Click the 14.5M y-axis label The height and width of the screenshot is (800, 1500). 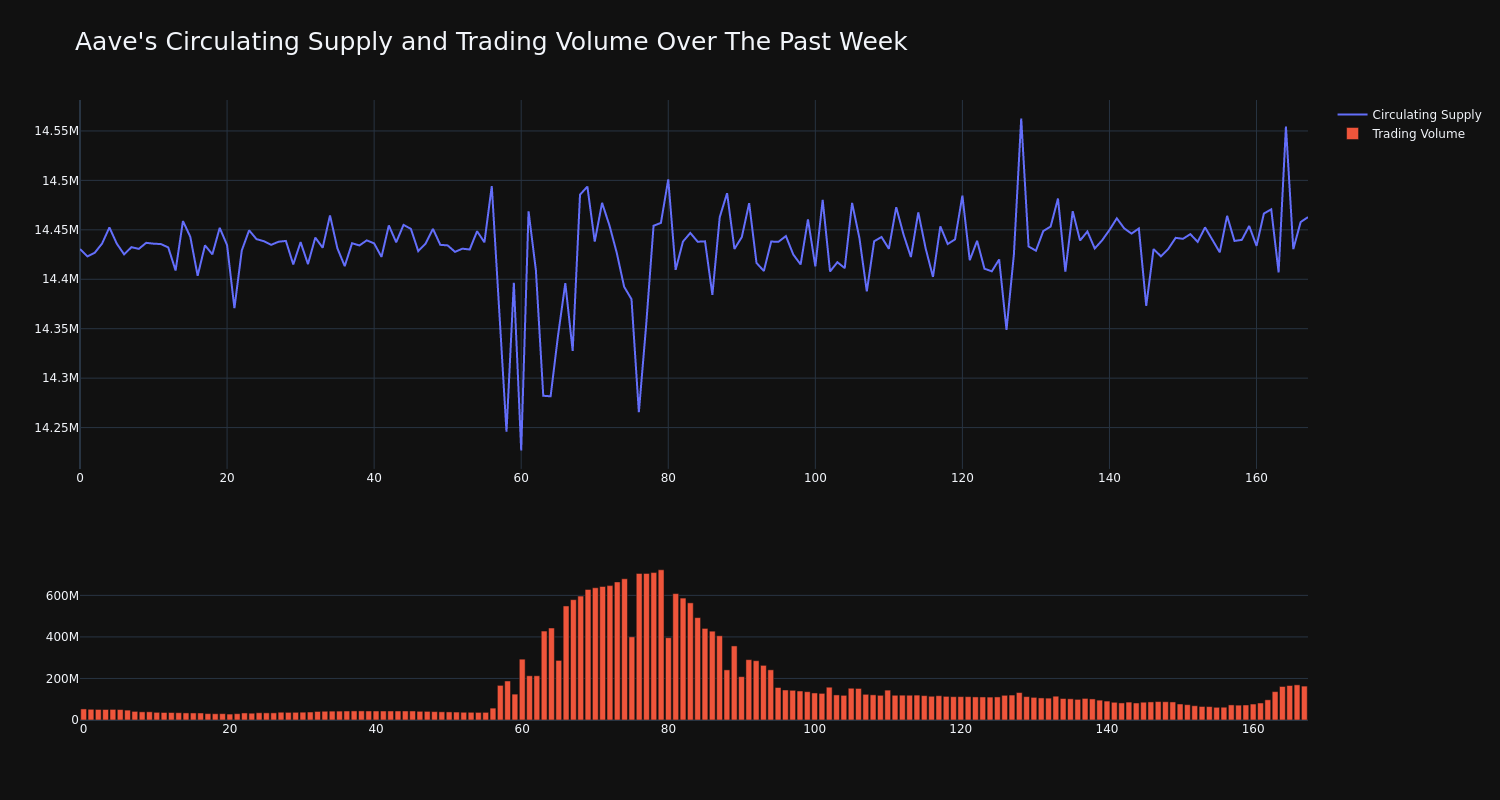(x=60, y=181)
